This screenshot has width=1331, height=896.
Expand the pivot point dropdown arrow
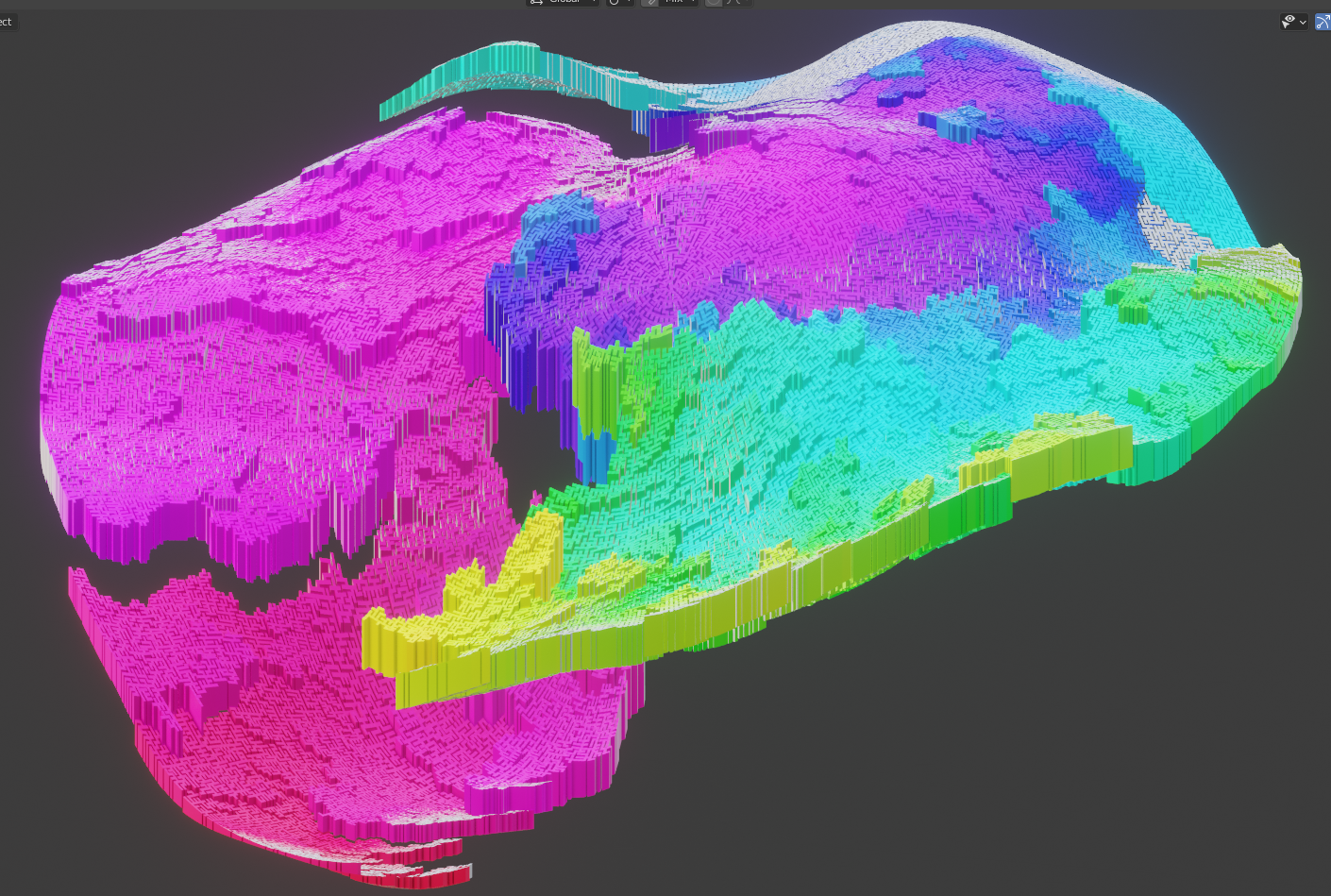click(x=629, y=2)
